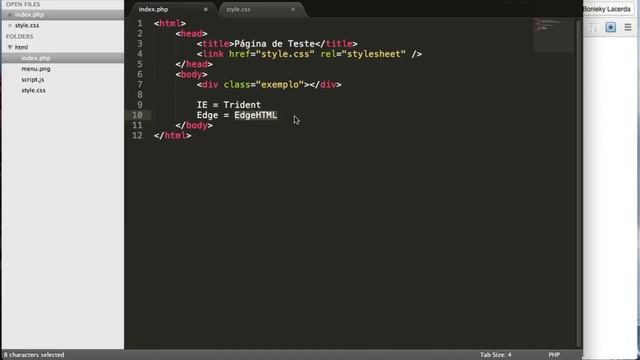Close the index.php tab via its dot
640x360 pixels.
coord(206,9)
